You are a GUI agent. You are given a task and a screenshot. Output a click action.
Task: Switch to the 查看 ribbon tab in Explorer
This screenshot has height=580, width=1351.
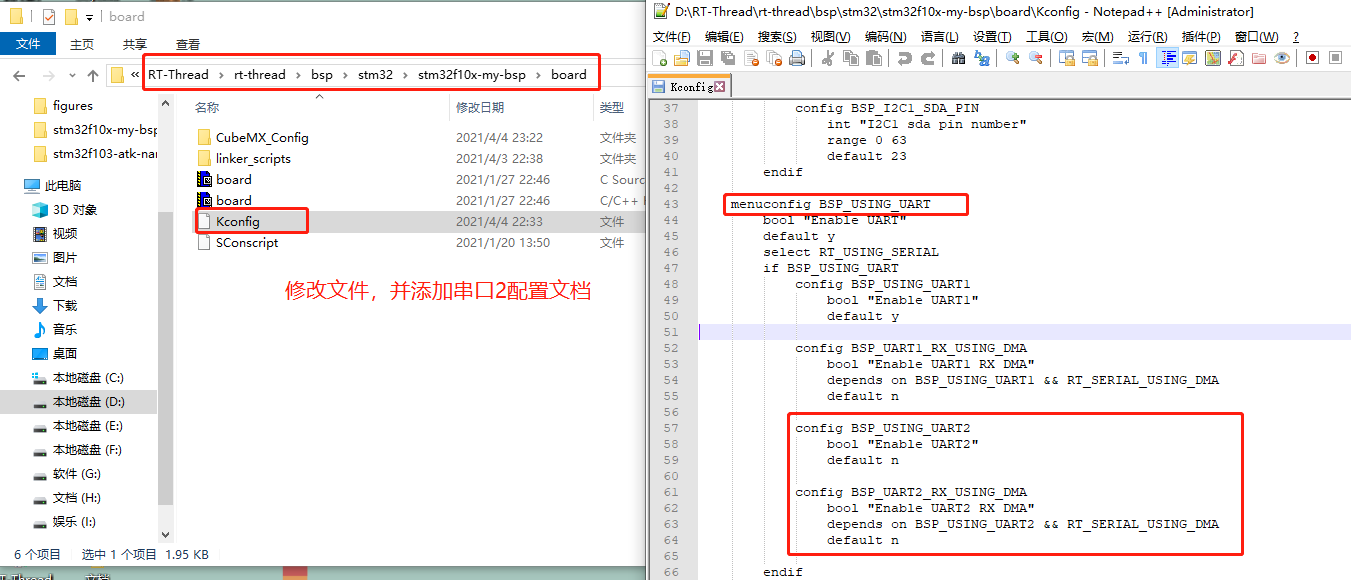point(188,44)
